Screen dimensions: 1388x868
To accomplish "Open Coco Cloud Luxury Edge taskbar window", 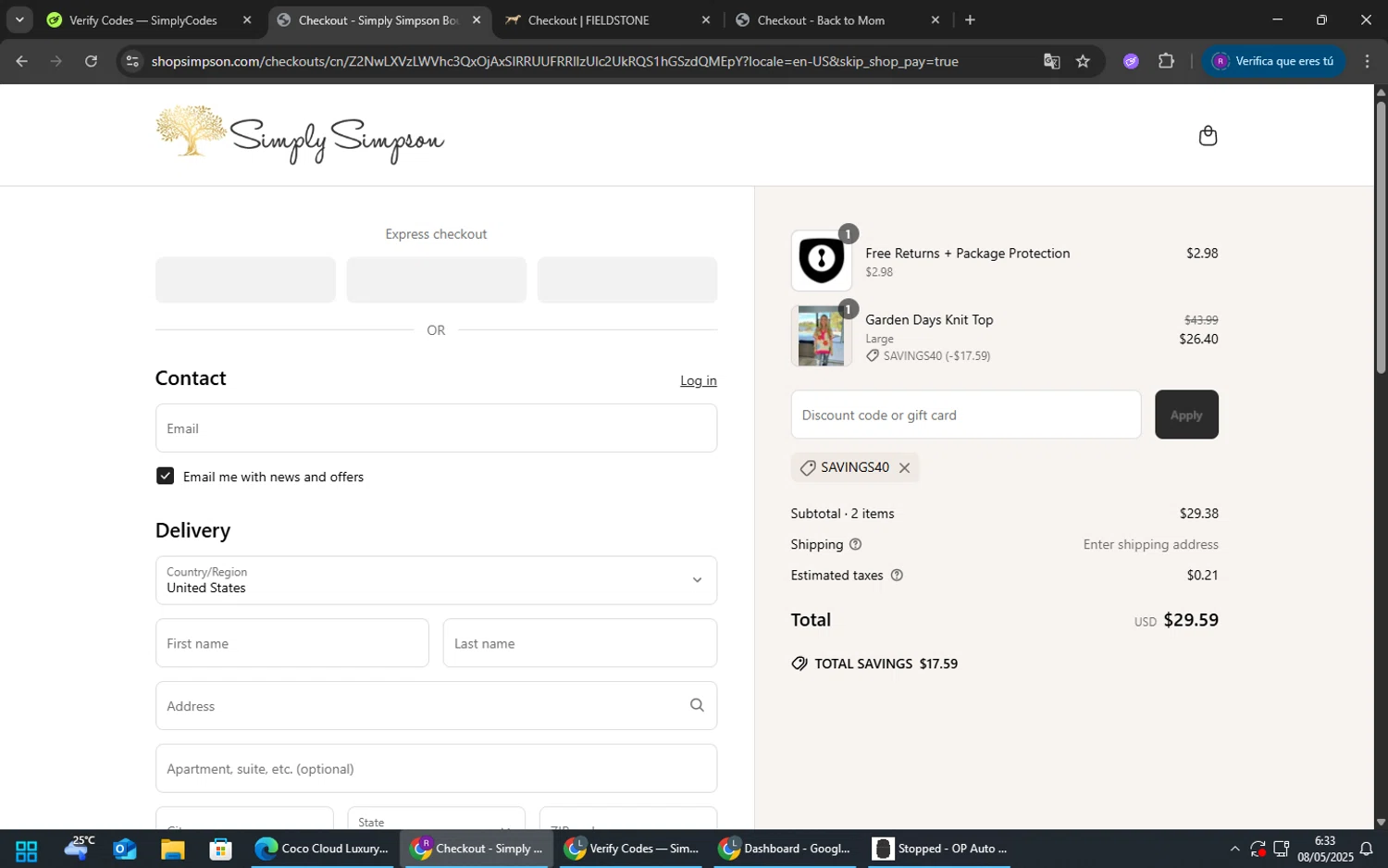I will pyautogui.click(x=323, y=849).
